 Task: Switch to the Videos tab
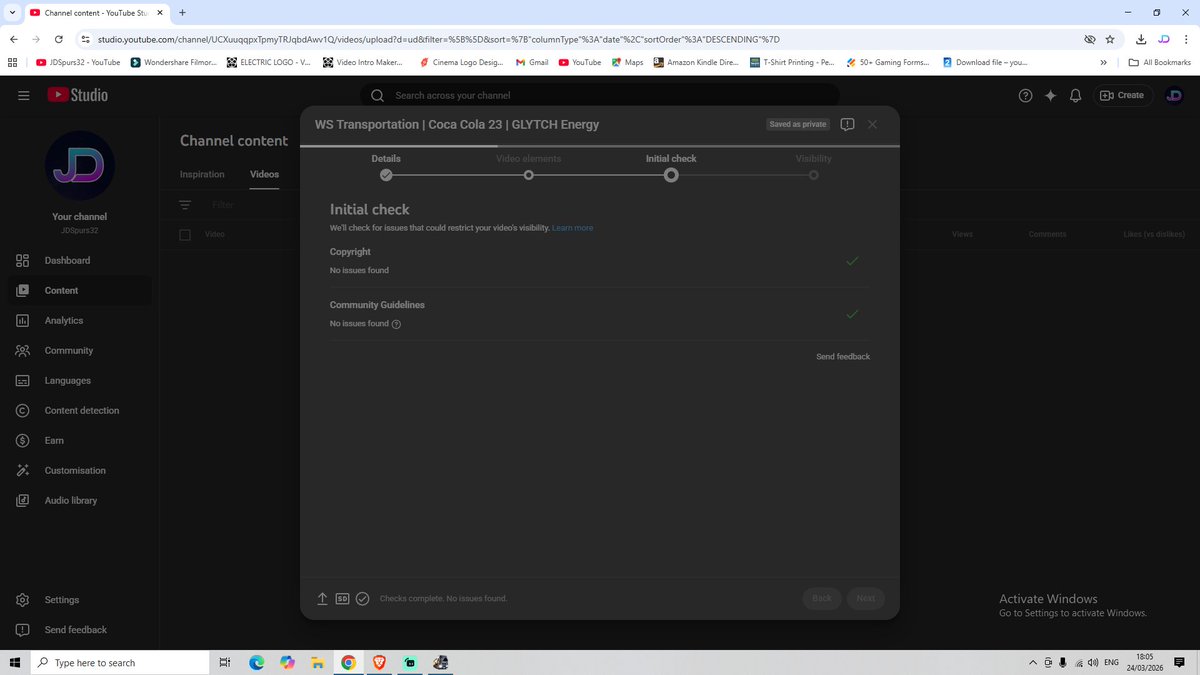264,174
